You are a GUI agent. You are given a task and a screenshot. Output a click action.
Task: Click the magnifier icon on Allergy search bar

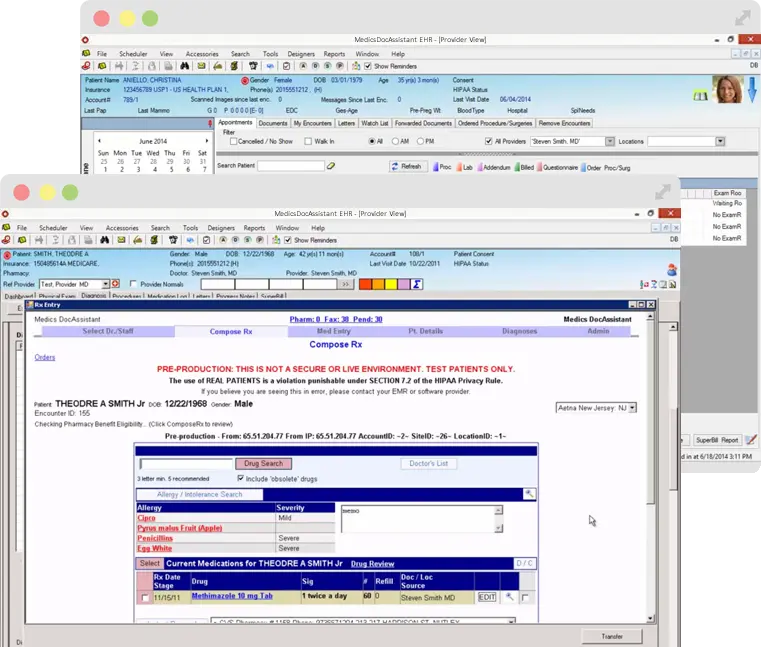click(529, 494)
